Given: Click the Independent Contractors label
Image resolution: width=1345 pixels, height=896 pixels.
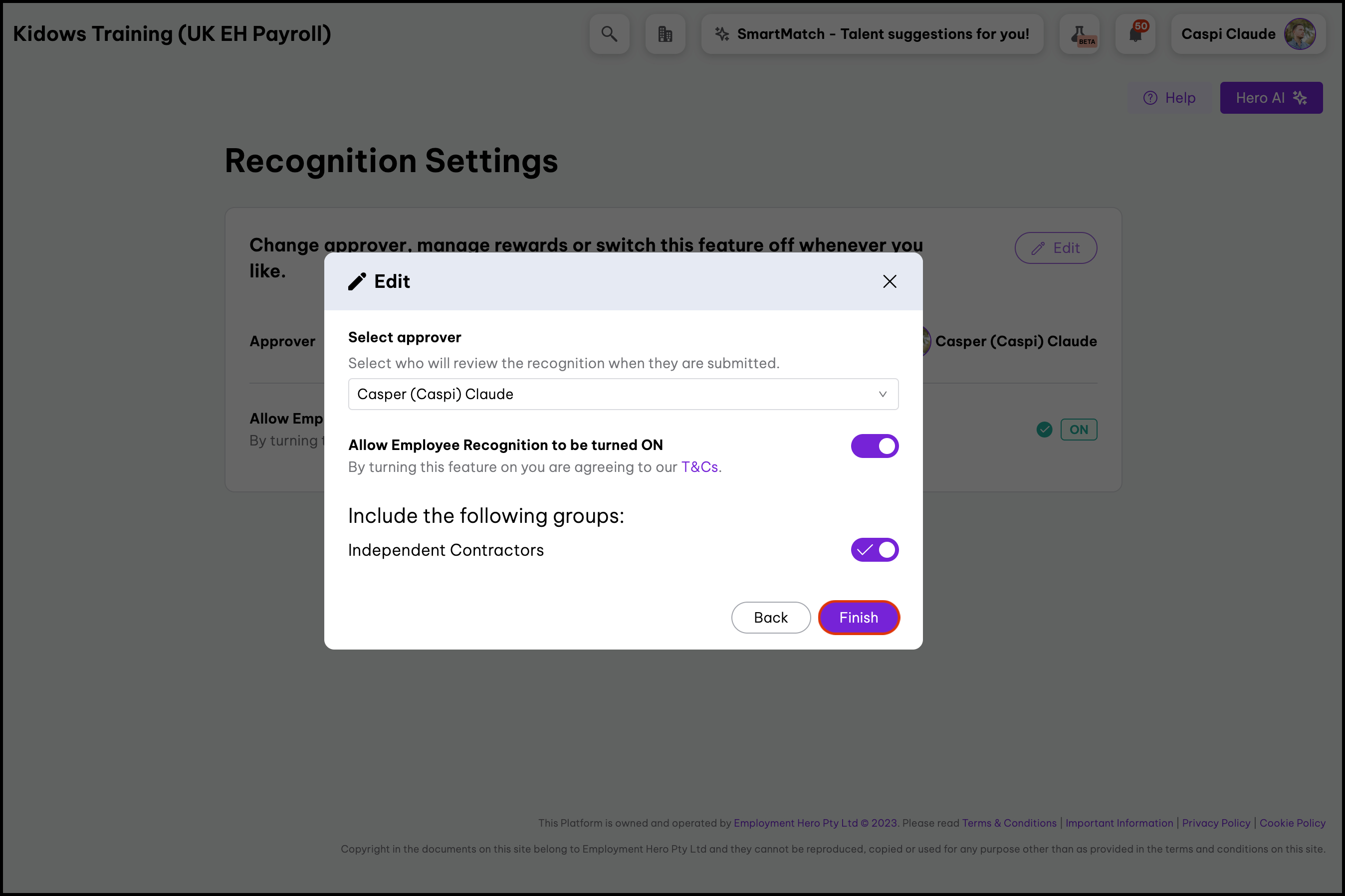Looking at the screenshot, I should 446,550.
